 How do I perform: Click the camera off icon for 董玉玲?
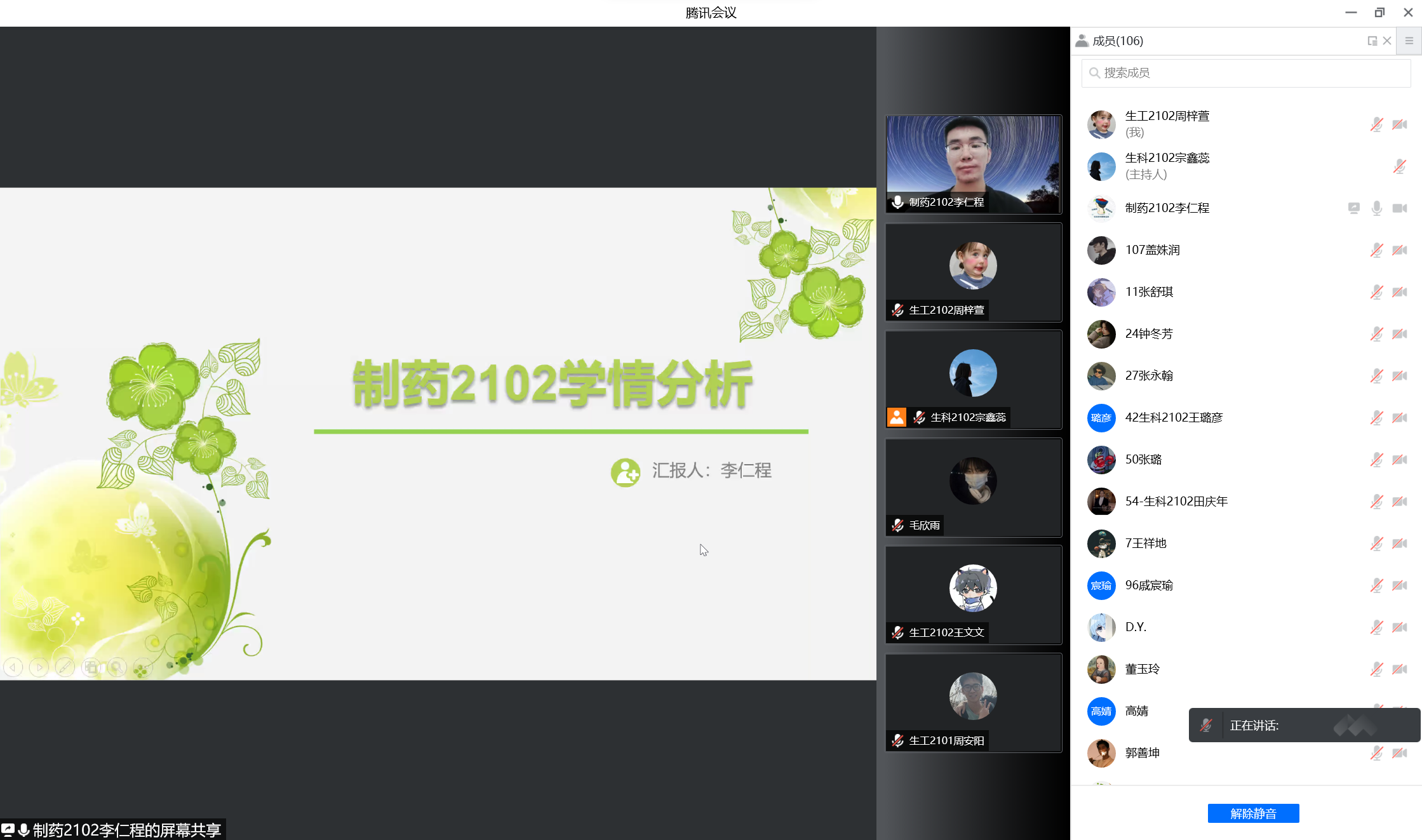tap(1399, 669)
